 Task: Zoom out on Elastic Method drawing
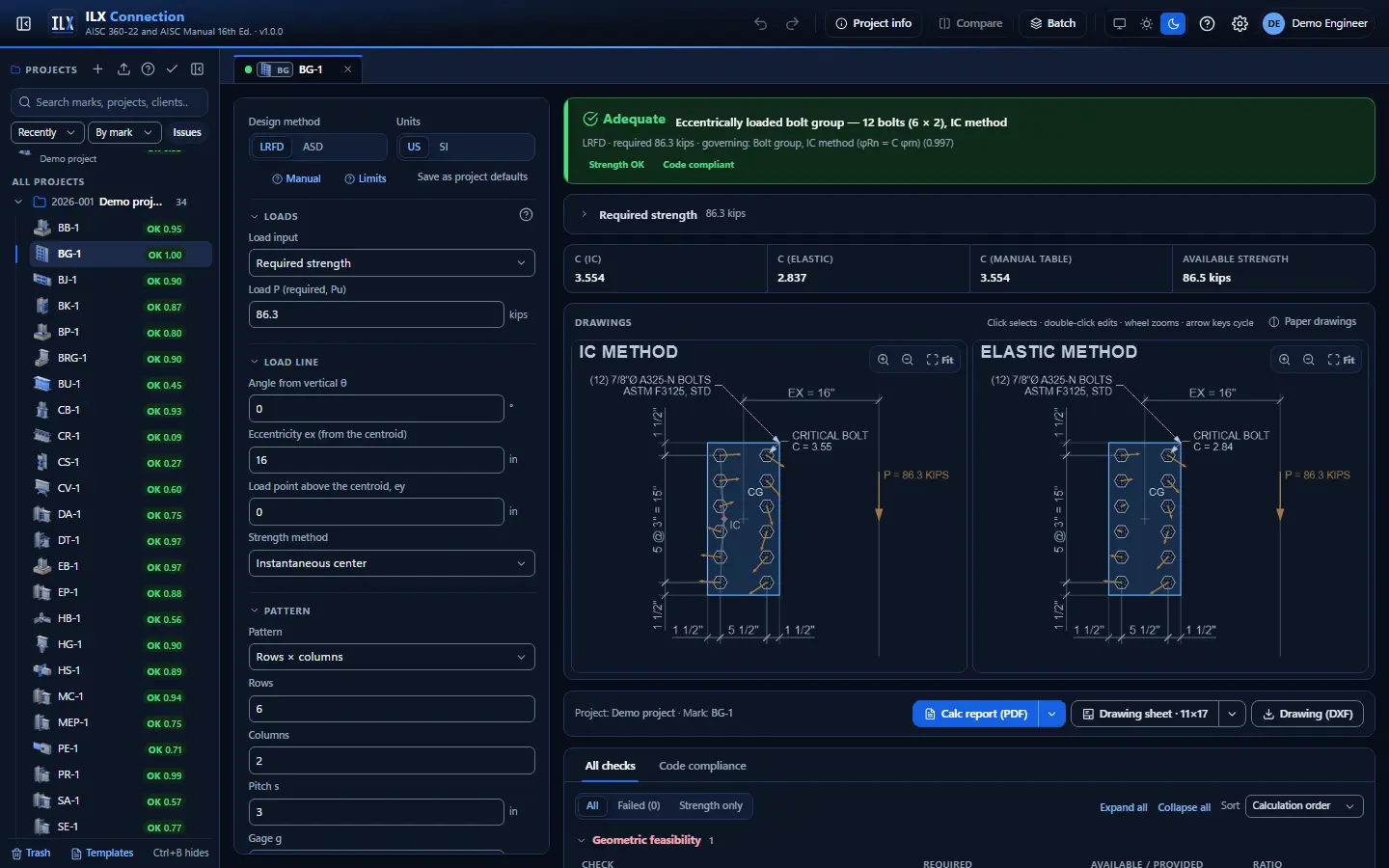[1308, 360]
